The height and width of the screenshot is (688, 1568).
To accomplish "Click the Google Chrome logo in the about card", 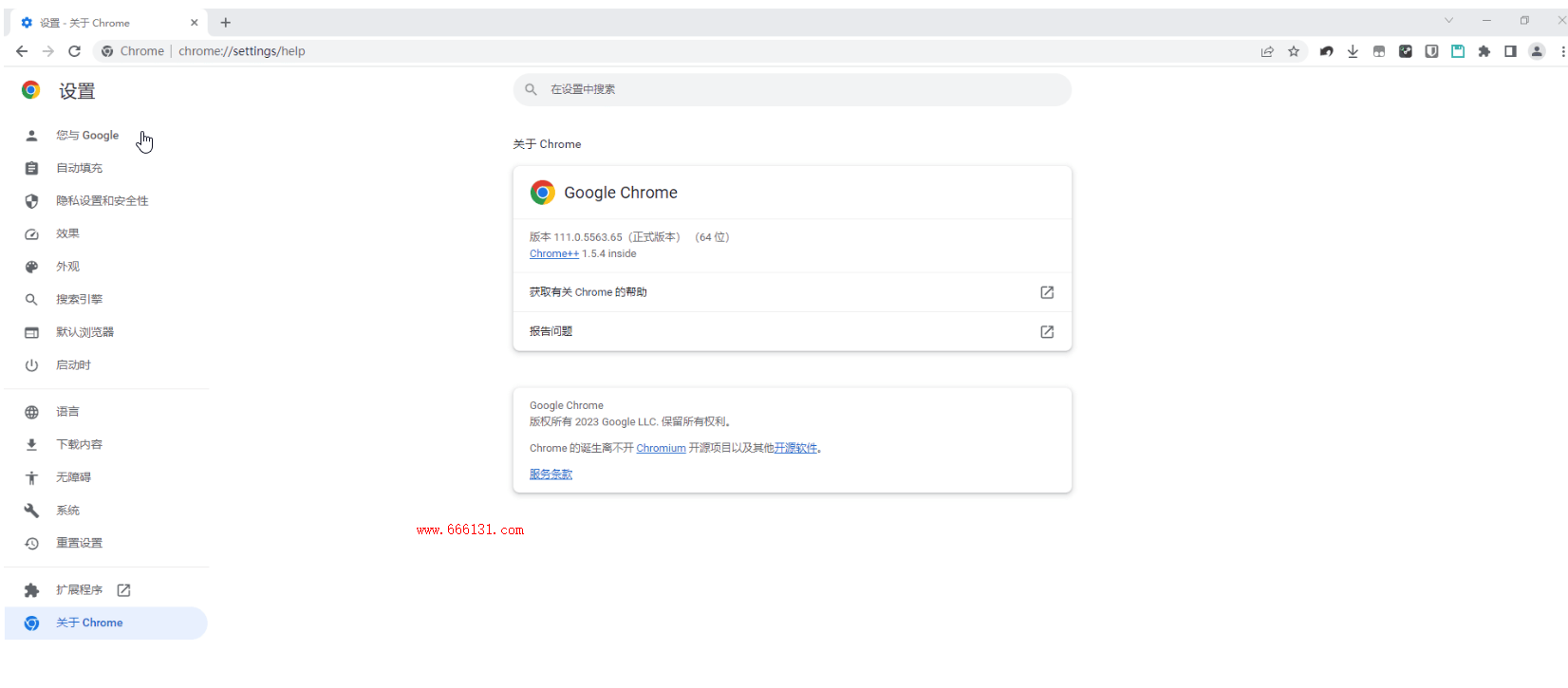I will click(x=543, y=193).
